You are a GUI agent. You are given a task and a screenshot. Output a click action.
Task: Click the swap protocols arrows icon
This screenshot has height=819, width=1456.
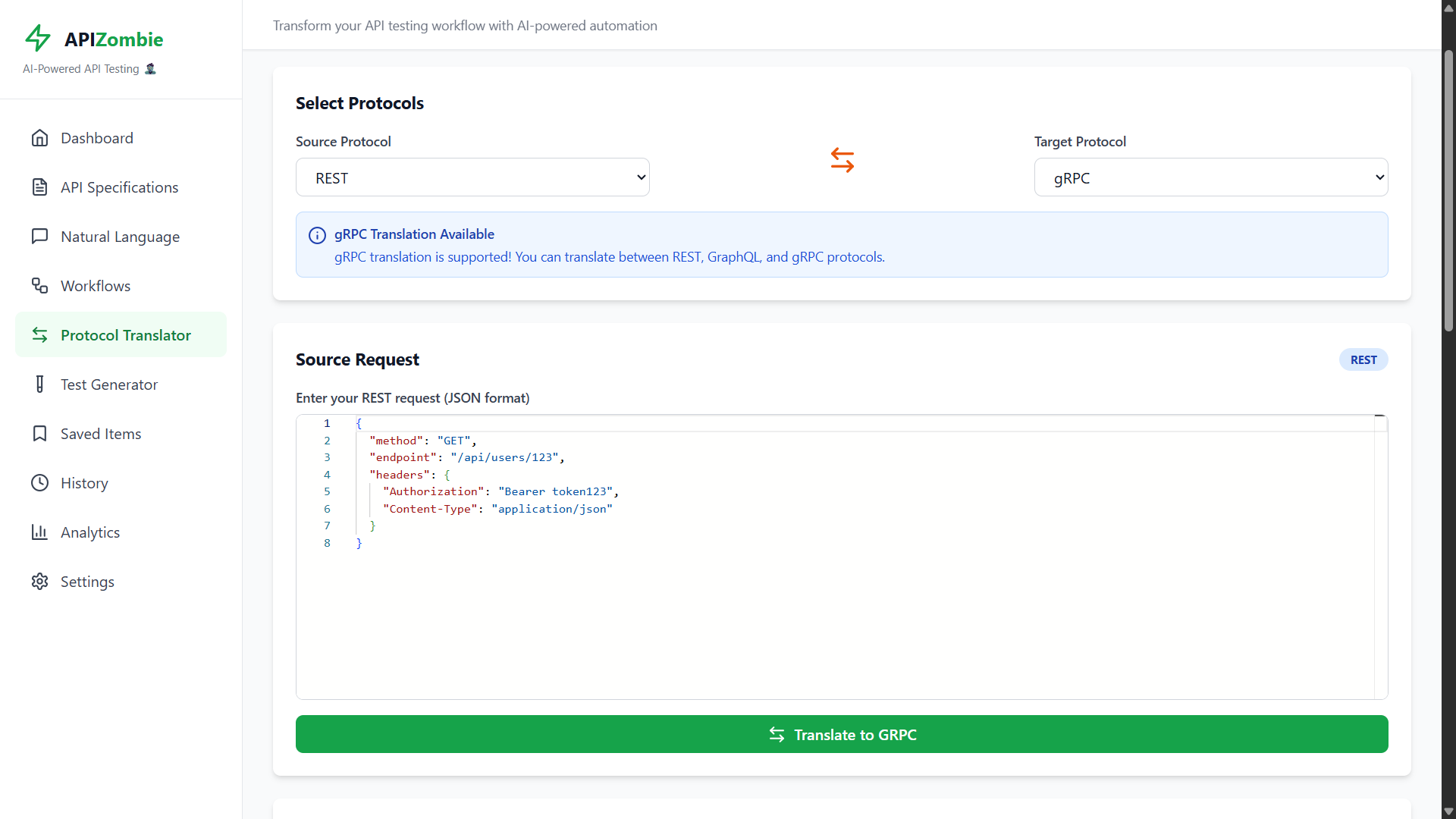pos(842,160)
